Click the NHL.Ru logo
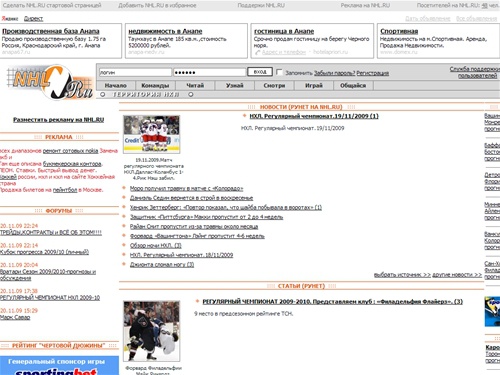This screenshot has width=500, height=375. tap(50, 82)
